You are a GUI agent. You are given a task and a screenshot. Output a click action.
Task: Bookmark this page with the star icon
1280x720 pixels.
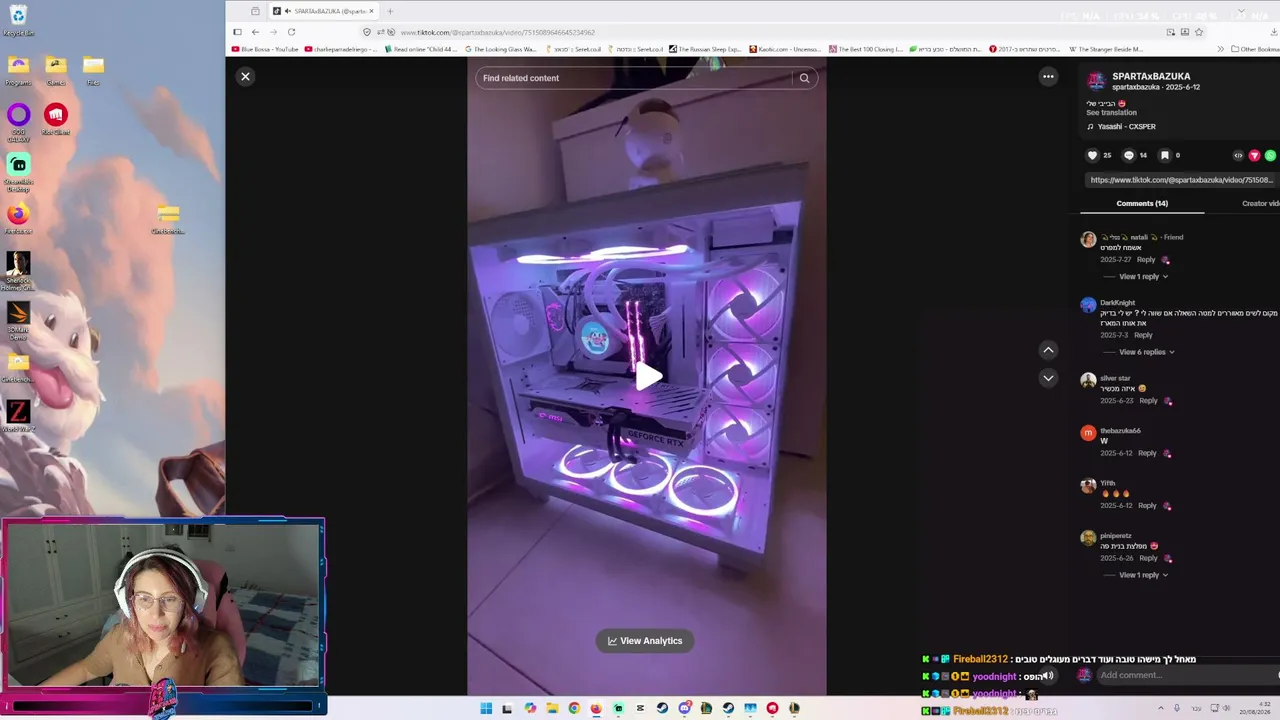pos(1199,32)
